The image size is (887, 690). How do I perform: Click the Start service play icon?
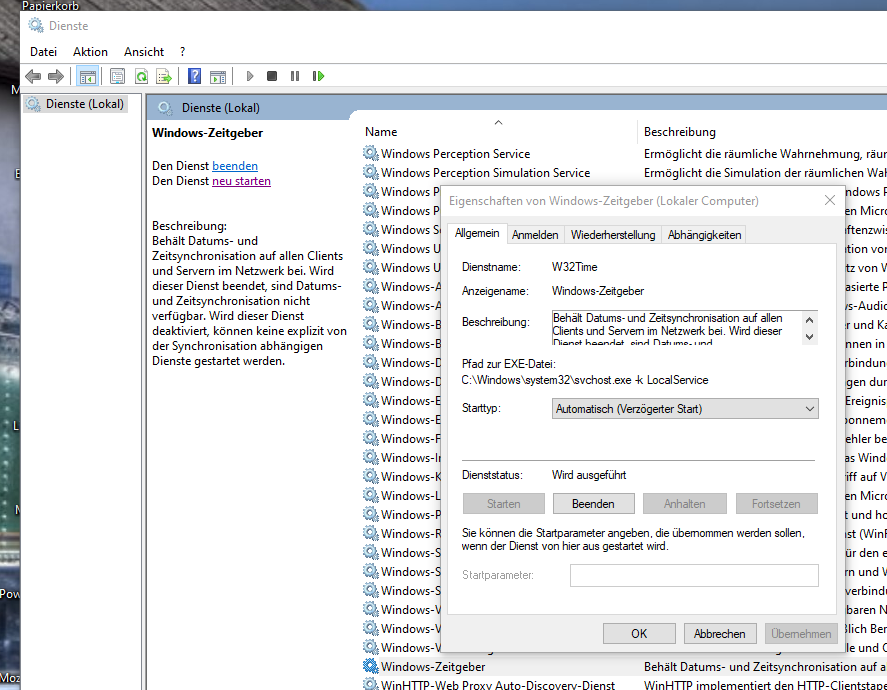point(249,76)
